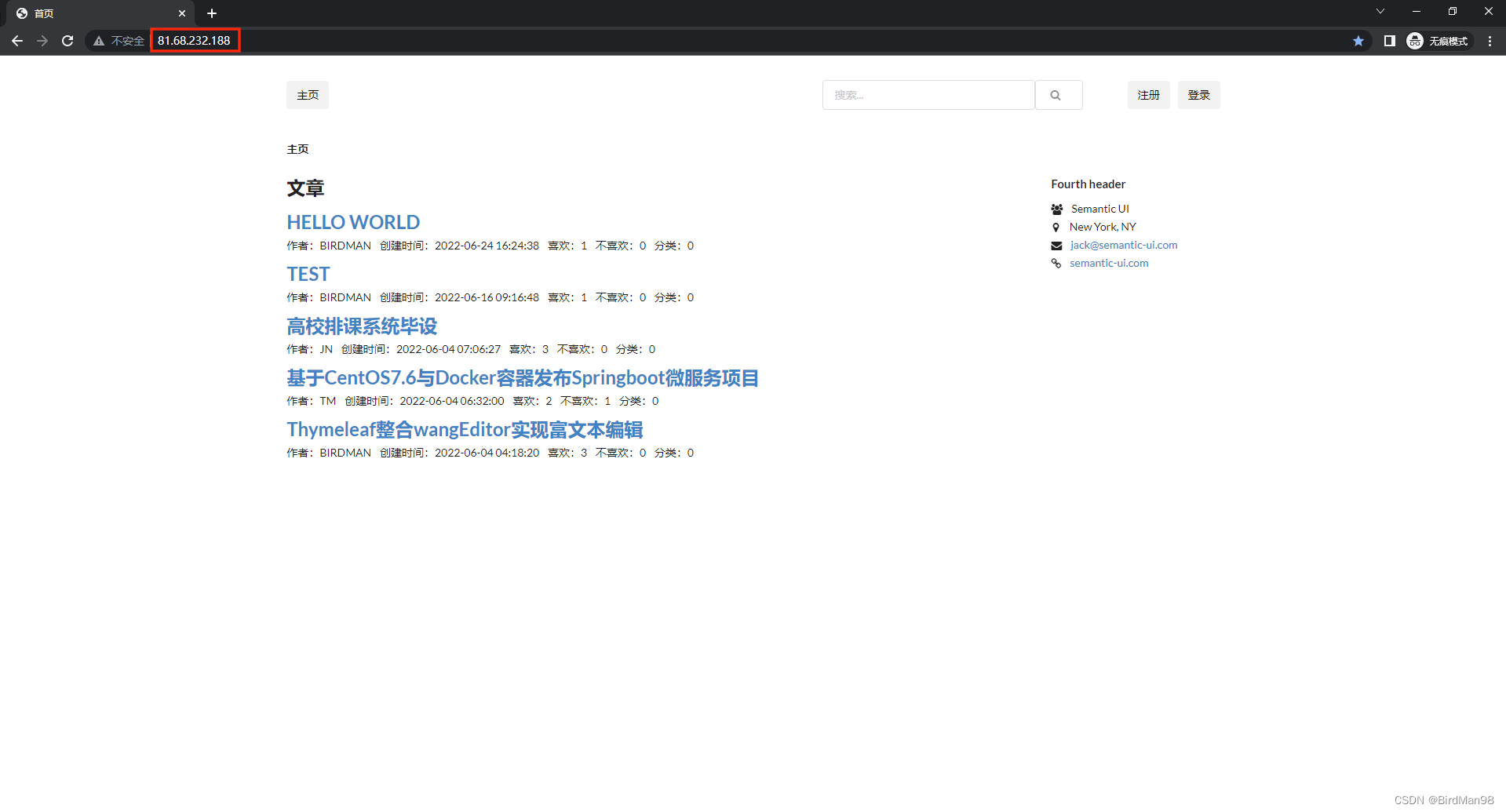This screenshot has height=812, width=1506.
Task: Click the author JN text
Action: 326,349
